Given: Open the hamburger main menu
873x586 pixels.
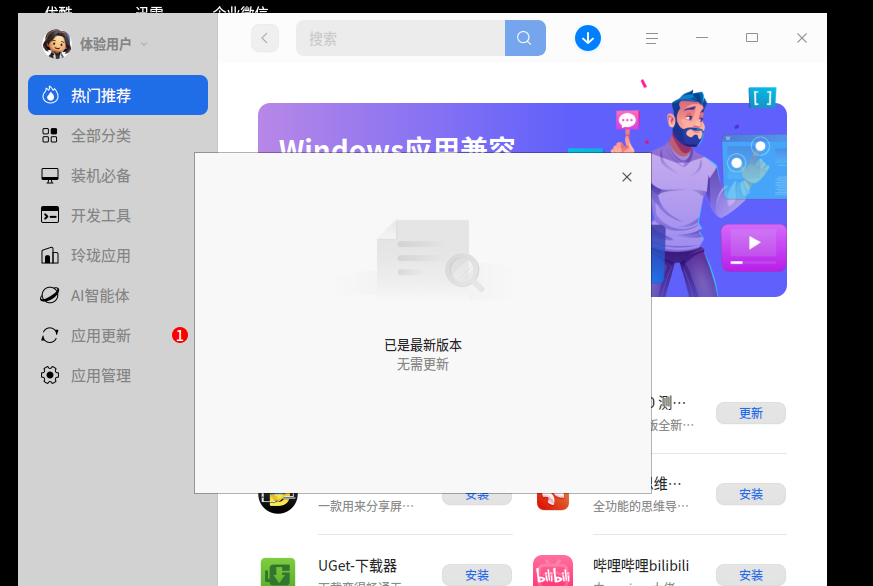Looking at the screenshot, I should click(652, 38).
